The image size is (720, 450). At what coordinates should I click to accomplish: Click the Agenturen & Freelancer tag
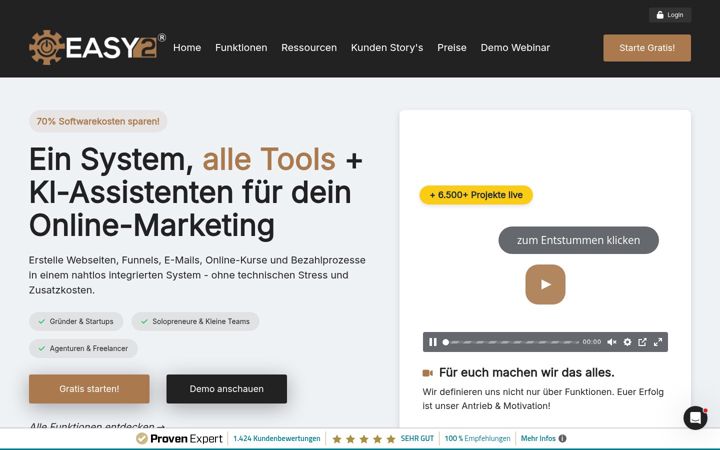point(83,349)
